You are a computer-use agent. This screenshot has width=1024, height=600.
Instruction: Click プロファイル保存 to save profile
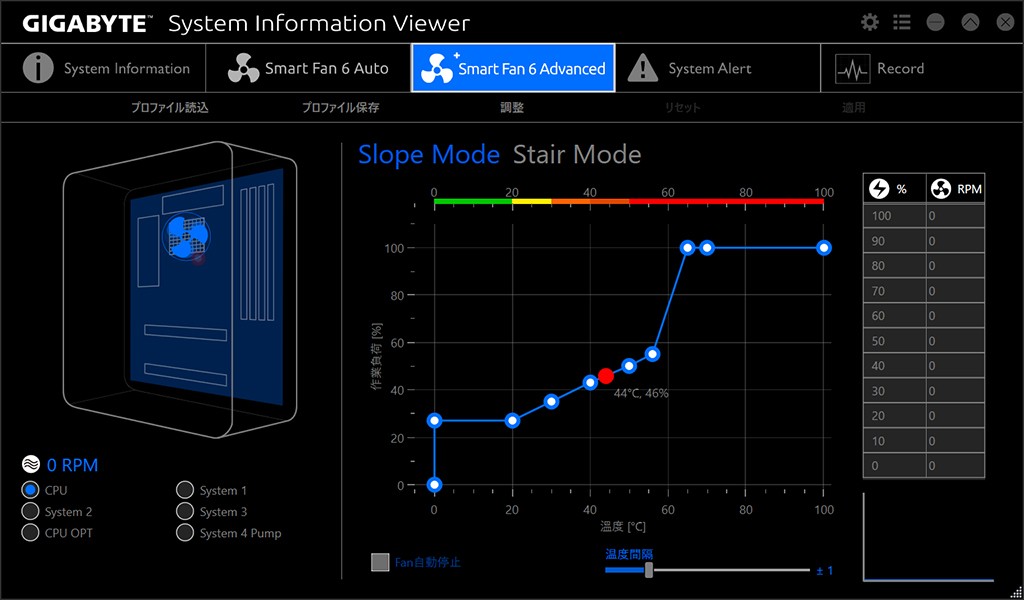tap(340, 108)
